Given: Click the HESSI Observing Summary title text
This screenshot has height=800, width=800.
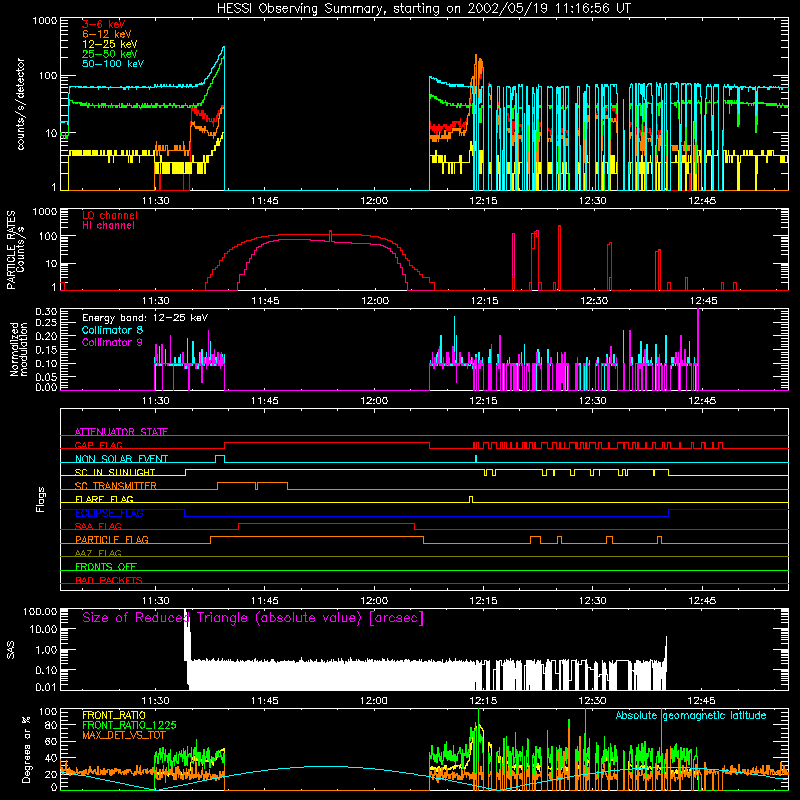Looking at the screenshot, I should pyautogui.click(x=423, y=9).
